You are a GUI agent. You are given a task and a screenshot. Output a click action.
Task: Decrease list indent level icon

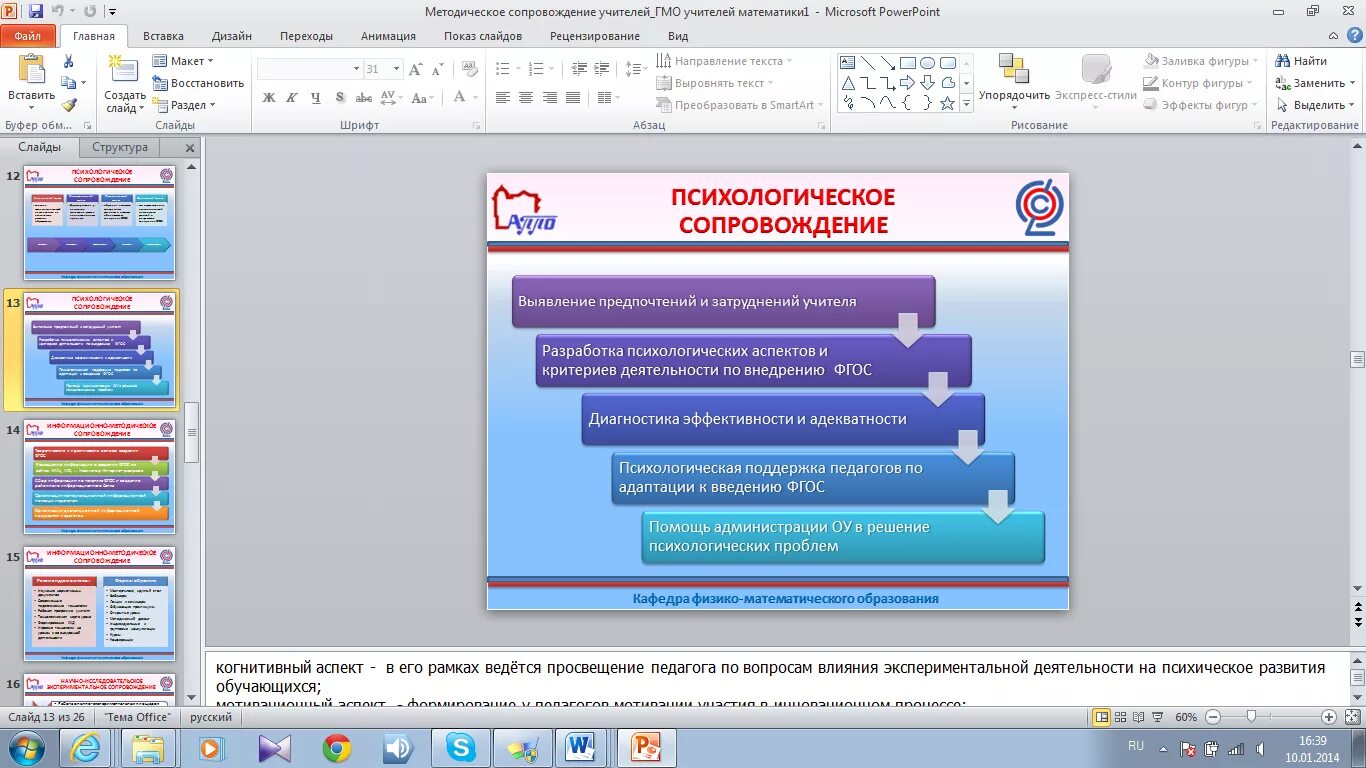[580, 69]
